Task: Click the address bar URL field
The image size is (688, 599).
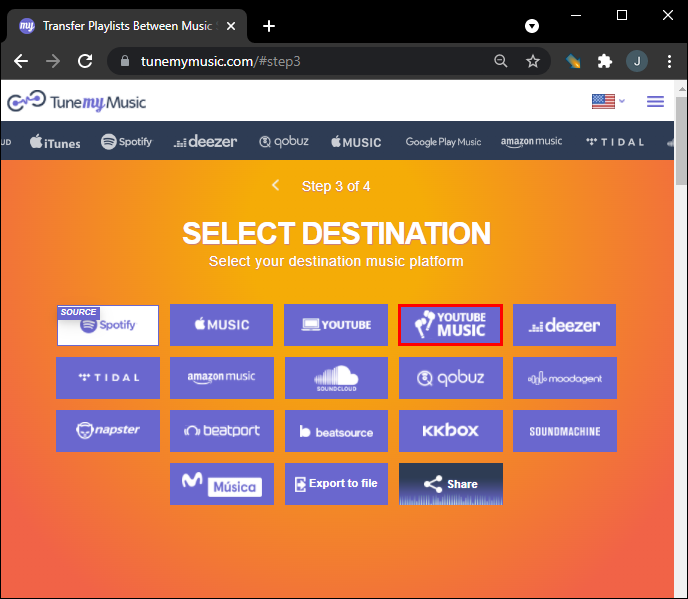Action: [300, 61]
